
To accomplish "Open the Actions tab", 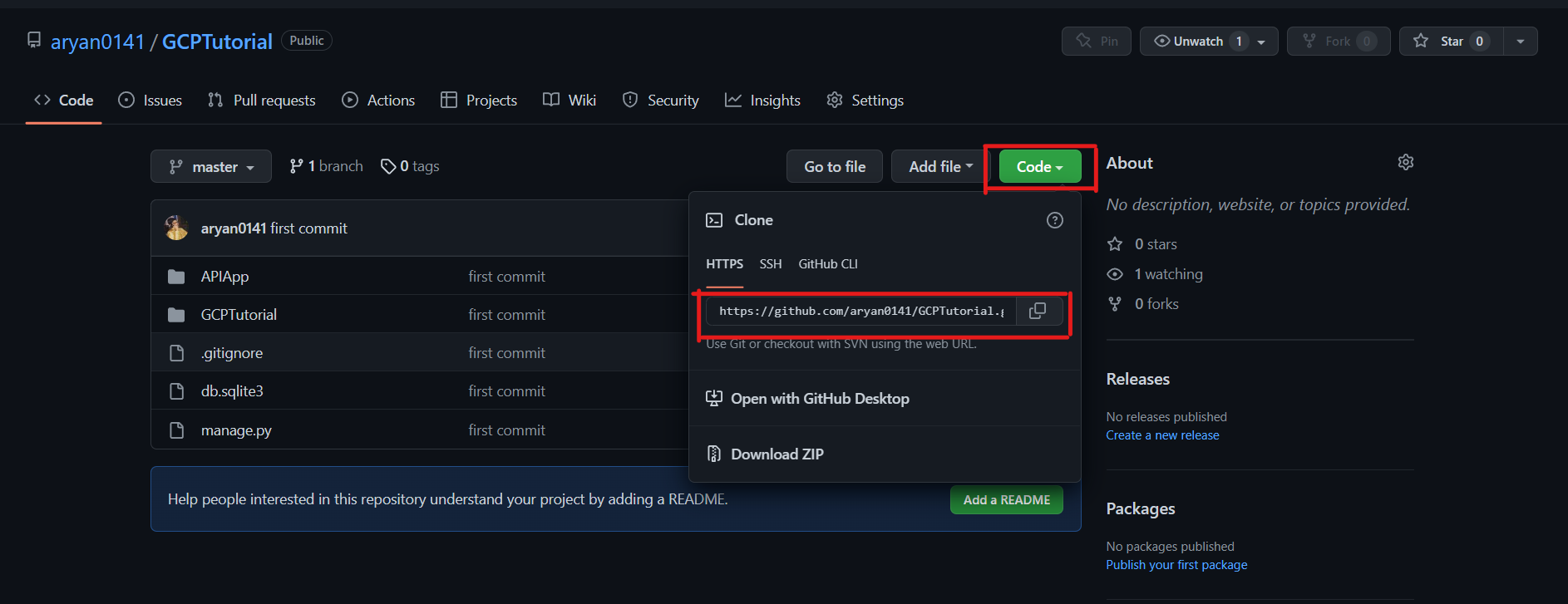I will tap(378, 100).
